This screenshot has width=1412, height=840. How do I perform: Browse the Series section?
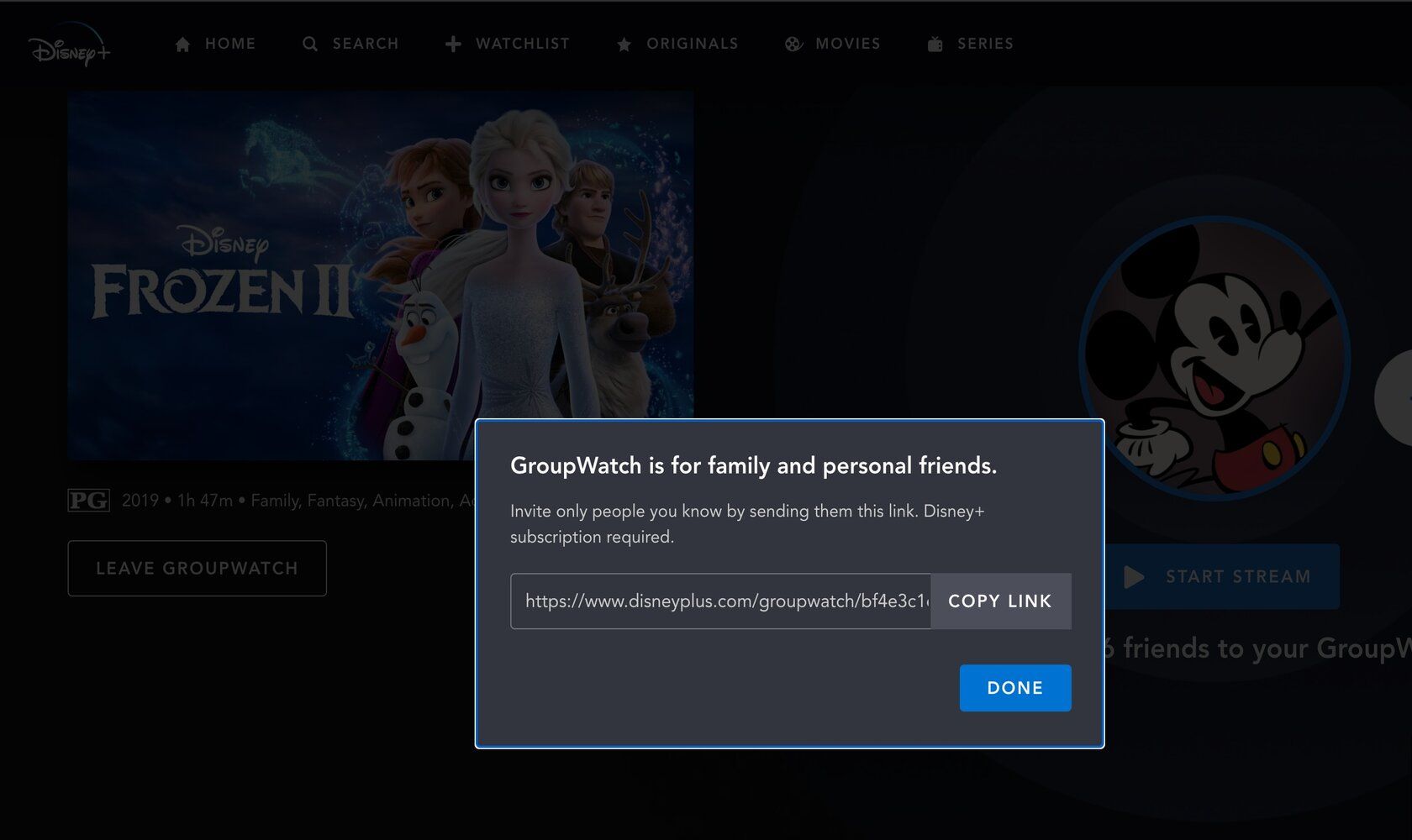coord(971,44)
